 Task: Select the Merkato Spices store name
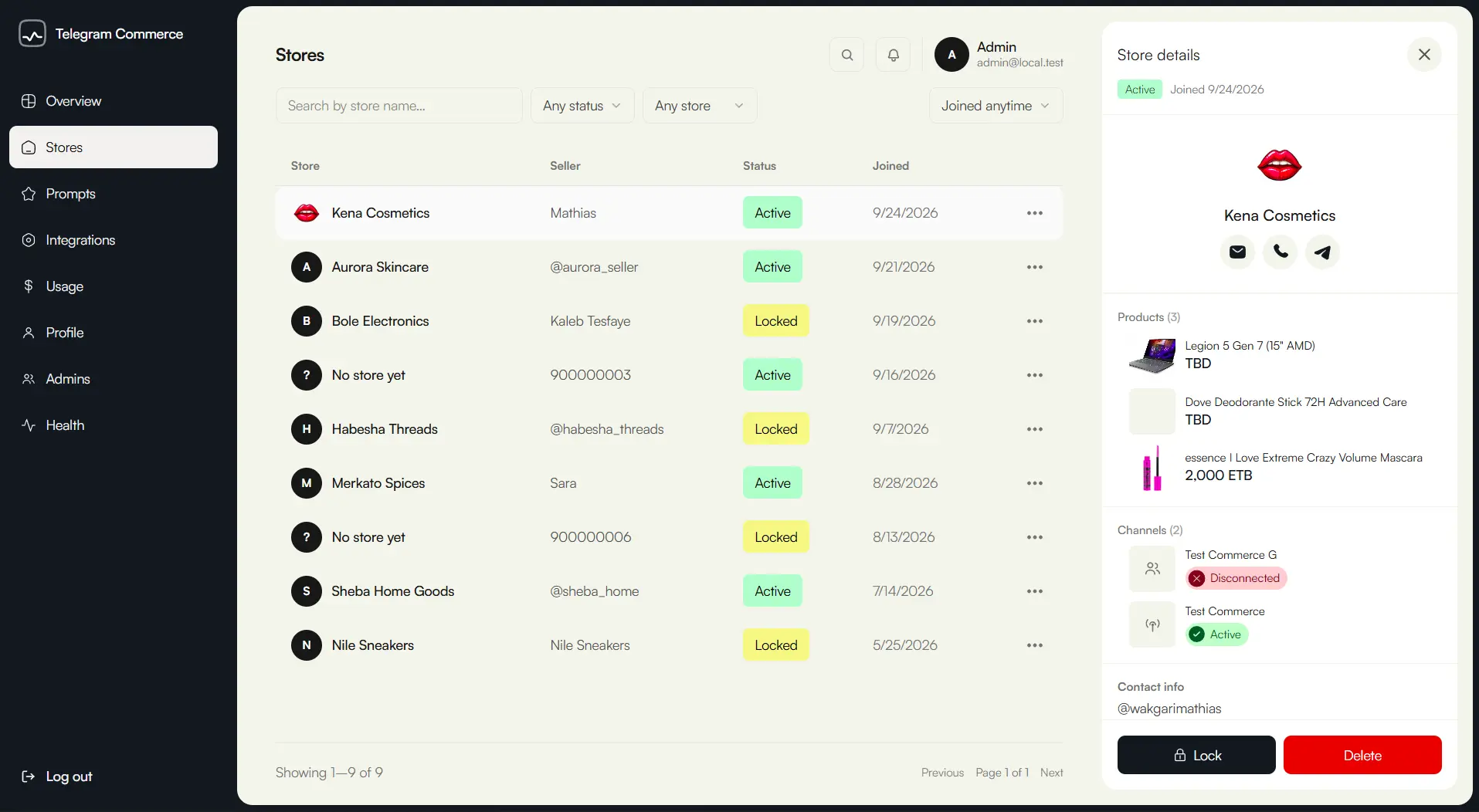coord(378,483)
